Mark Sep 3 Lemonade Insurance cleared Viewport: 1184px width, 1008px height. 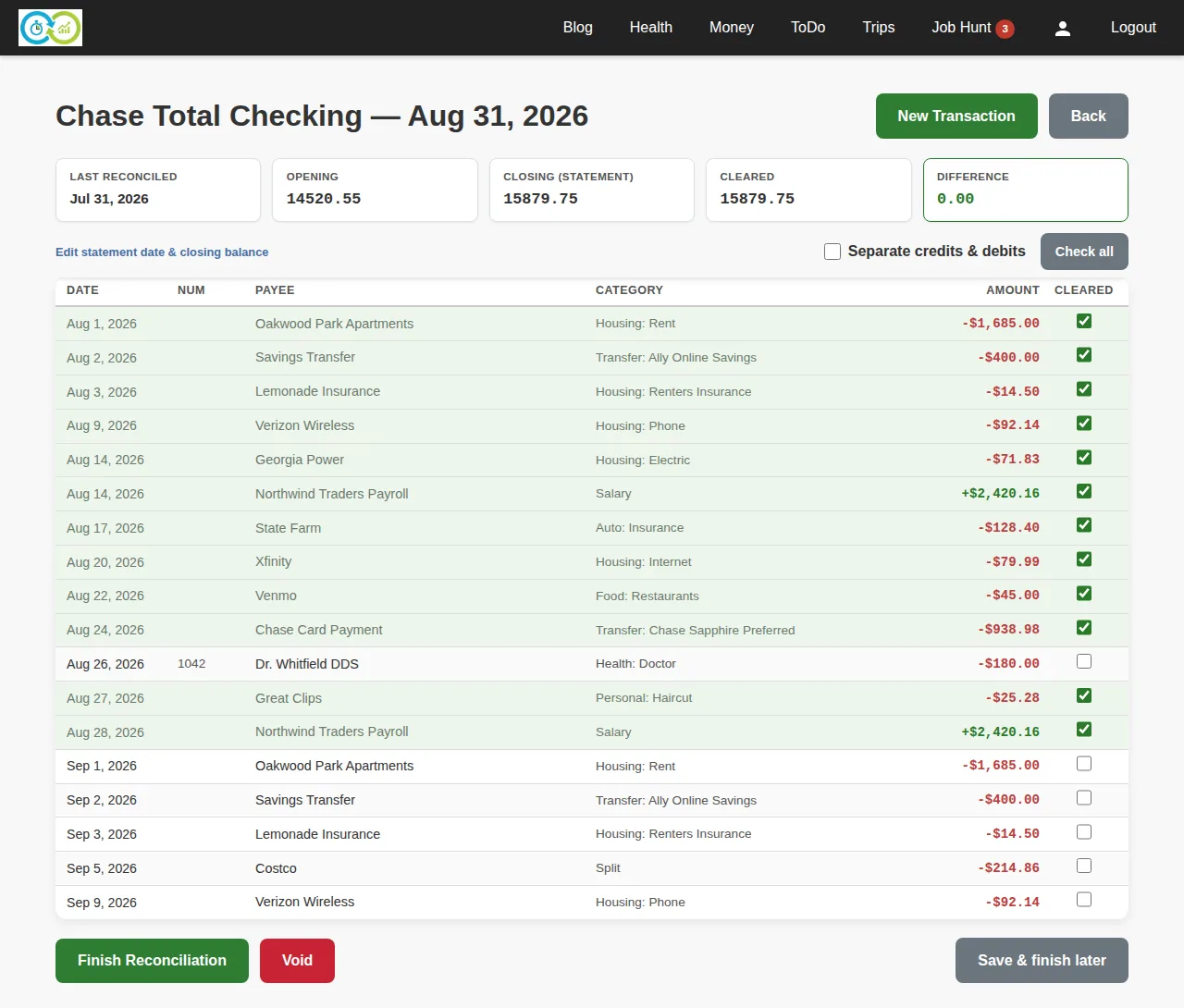pyautogui.click(x=1084, y=832)
